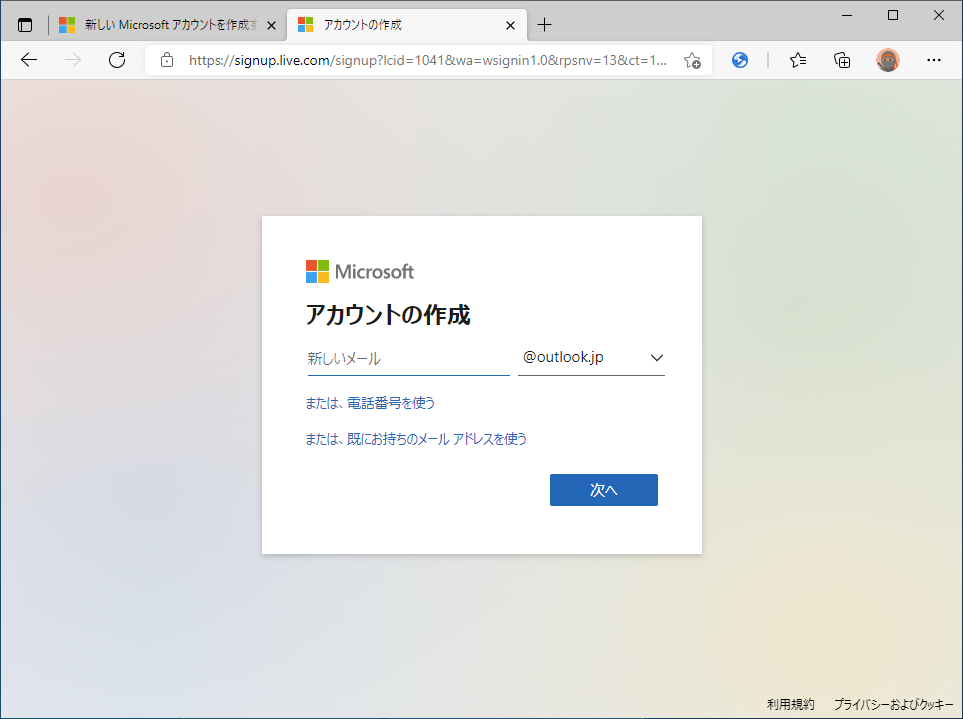Select the アカウントの作成 tab
This screenshot has width=963, height=719.
tap(407, 25)
